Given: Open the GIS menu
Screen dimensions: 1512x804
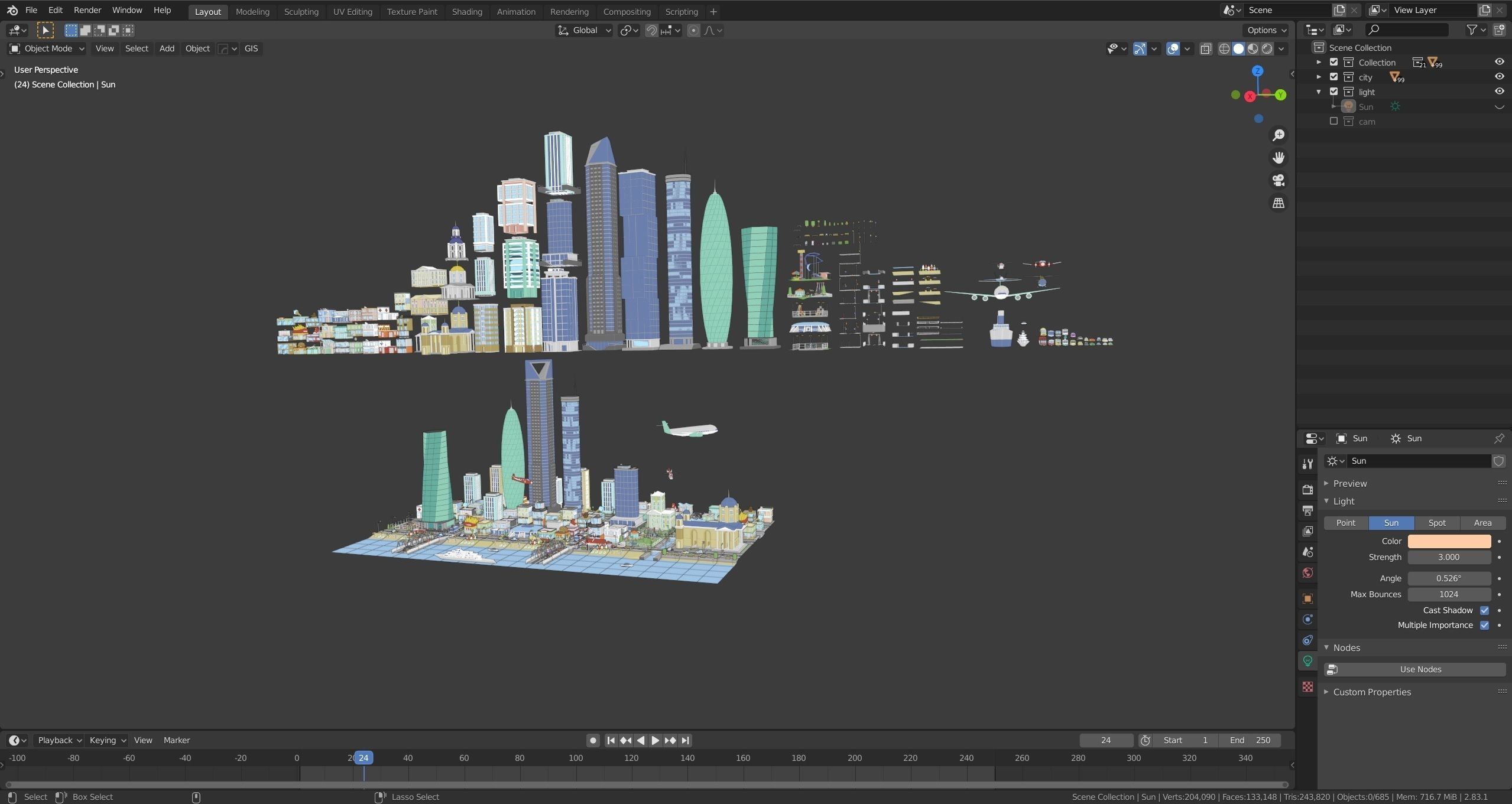Looking at the screenshot, I should (251, 48).
